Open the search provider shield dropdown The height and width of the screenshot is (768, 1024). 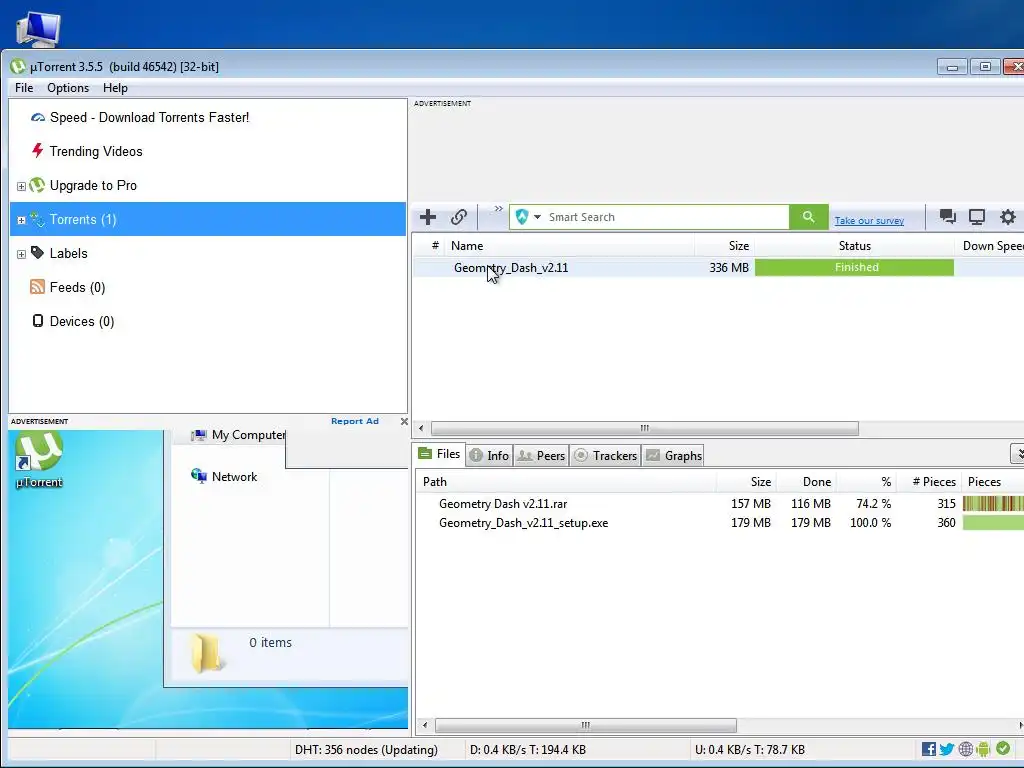point(528,217)
